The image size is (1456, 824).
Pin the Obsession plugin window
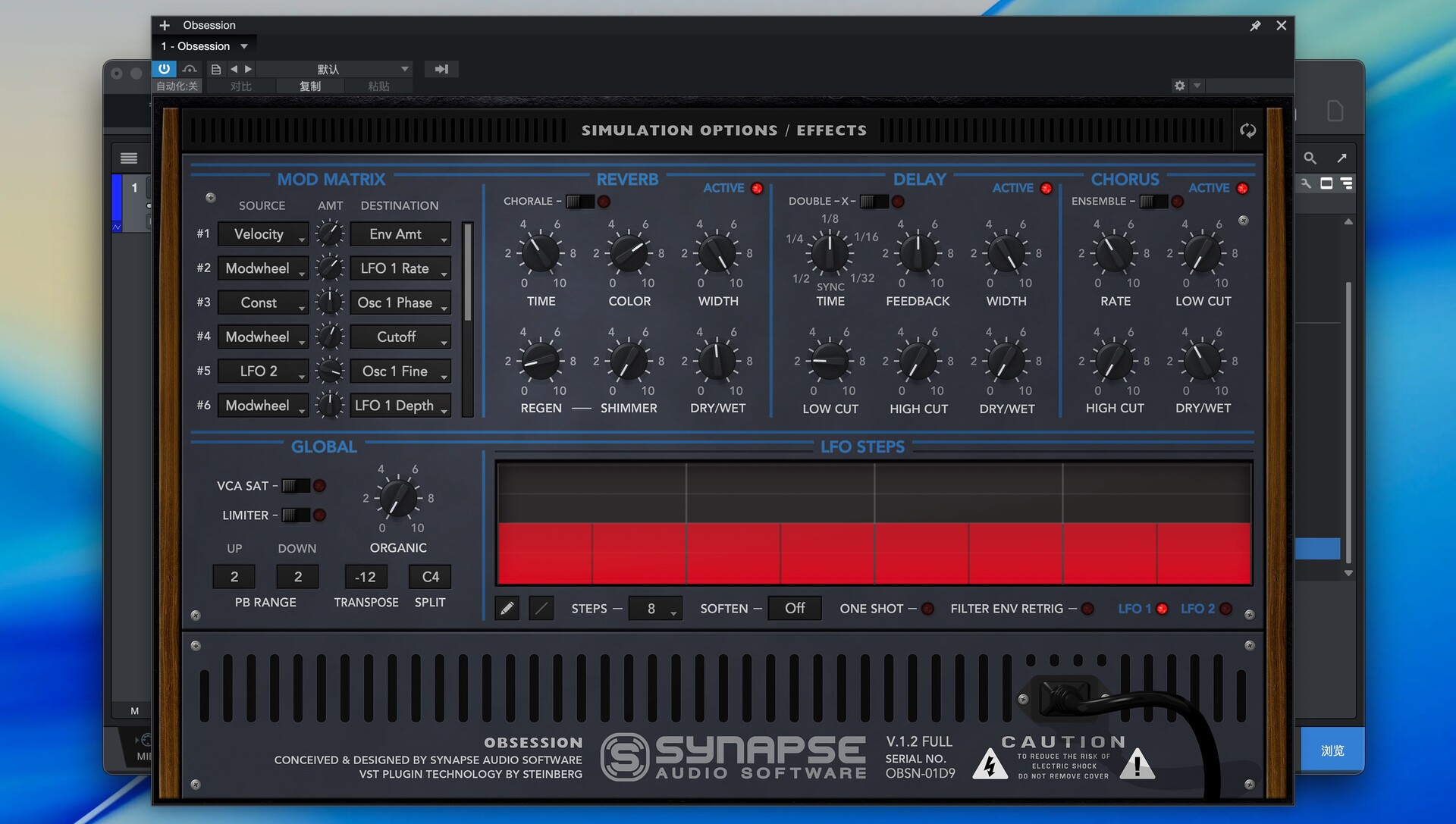click(x=1255, y=26)
